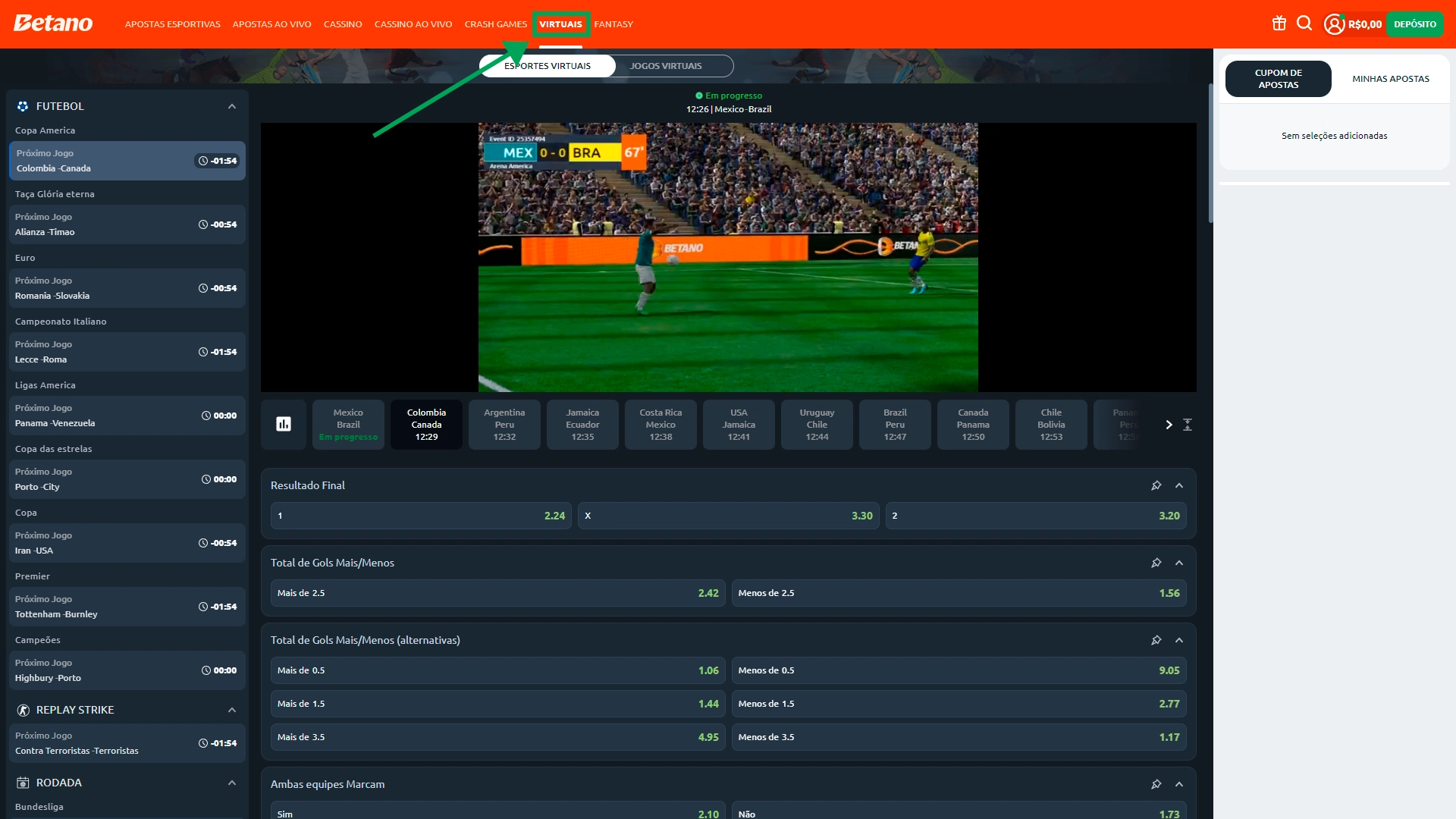This screenshot has height=819, width=1456.
Task: Bet on away win odds 3.20
Action: tap(1036, 516)
